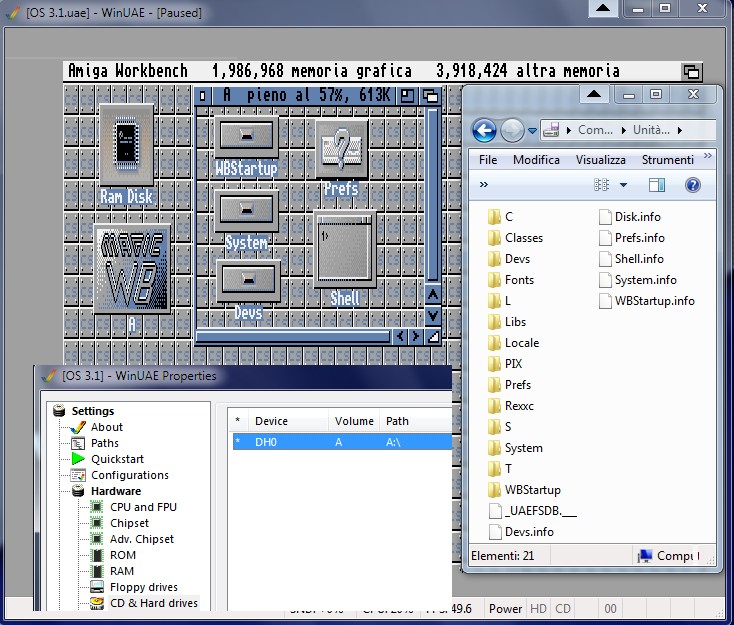This screenshot has height=625, width=734.
Task: Open the Ram Disk icon on Workbench
Action: [126, 143]
